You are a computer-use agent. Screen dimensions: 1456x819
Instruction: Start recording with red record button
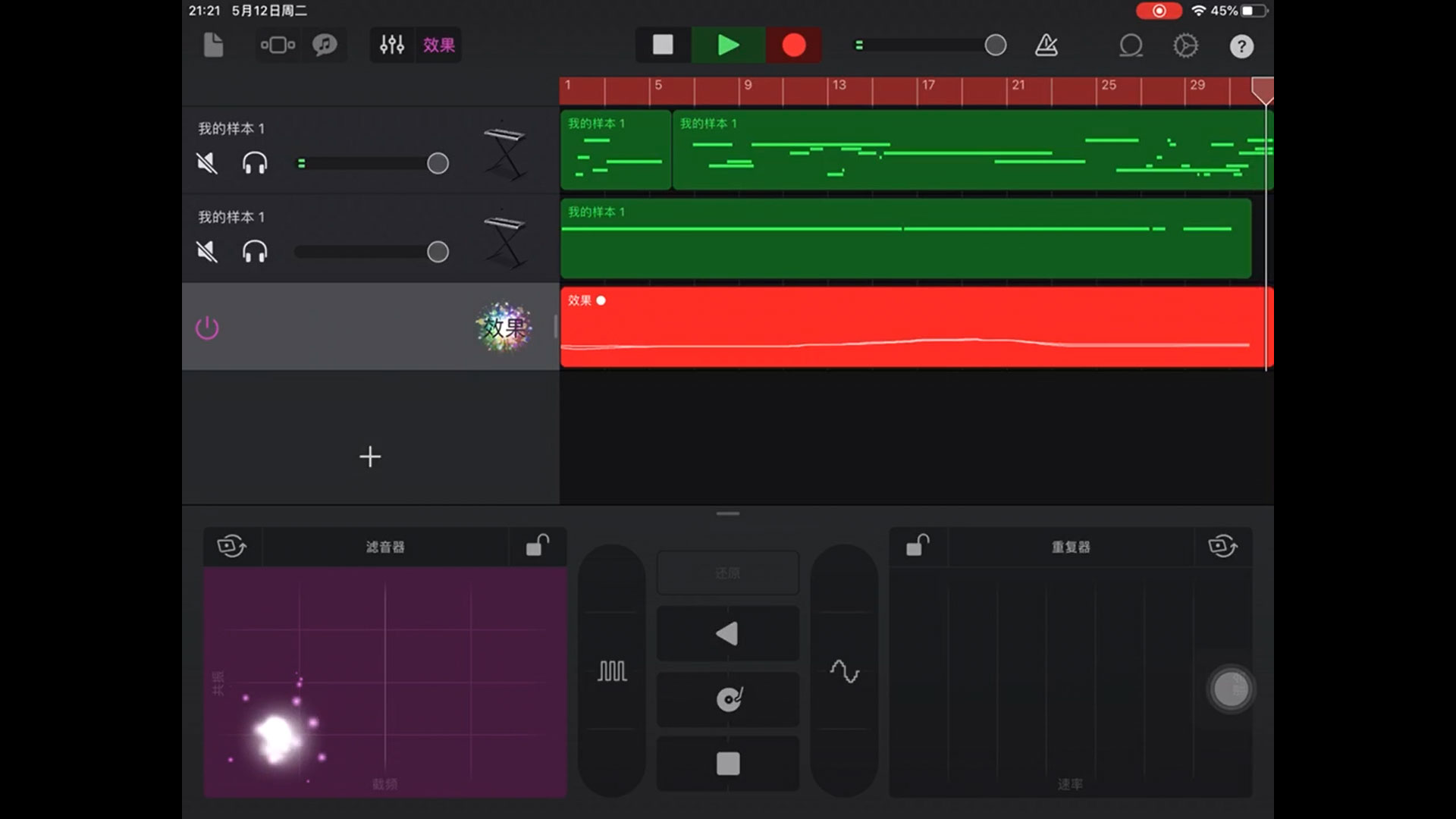point(794,45)
